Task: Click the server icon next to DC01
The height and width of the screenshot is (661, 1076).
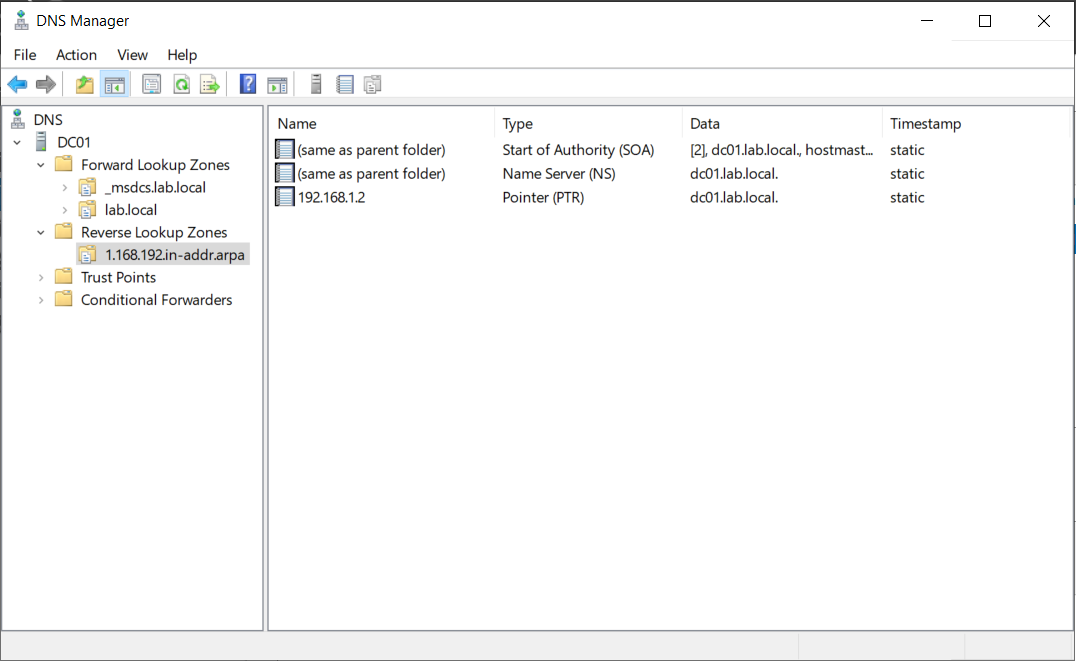Action: [x=38, y=141]
